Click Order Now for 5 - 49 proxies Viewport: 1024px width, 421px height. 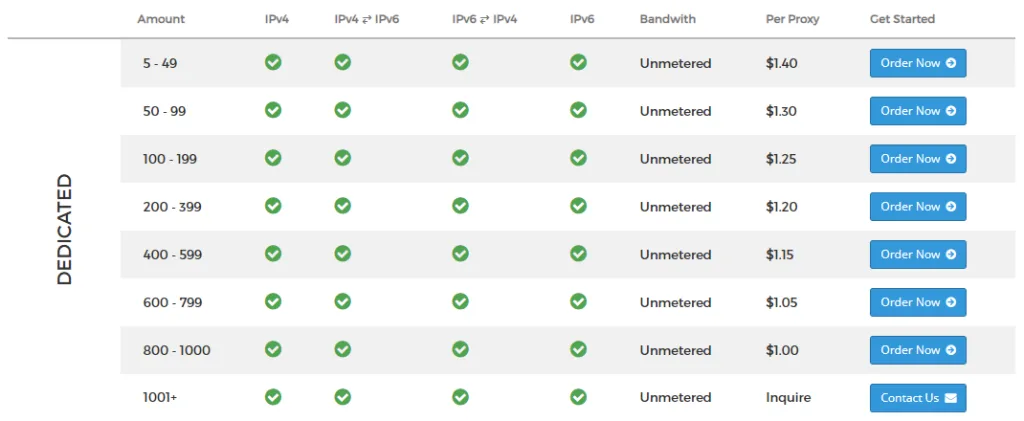[917, 63]
